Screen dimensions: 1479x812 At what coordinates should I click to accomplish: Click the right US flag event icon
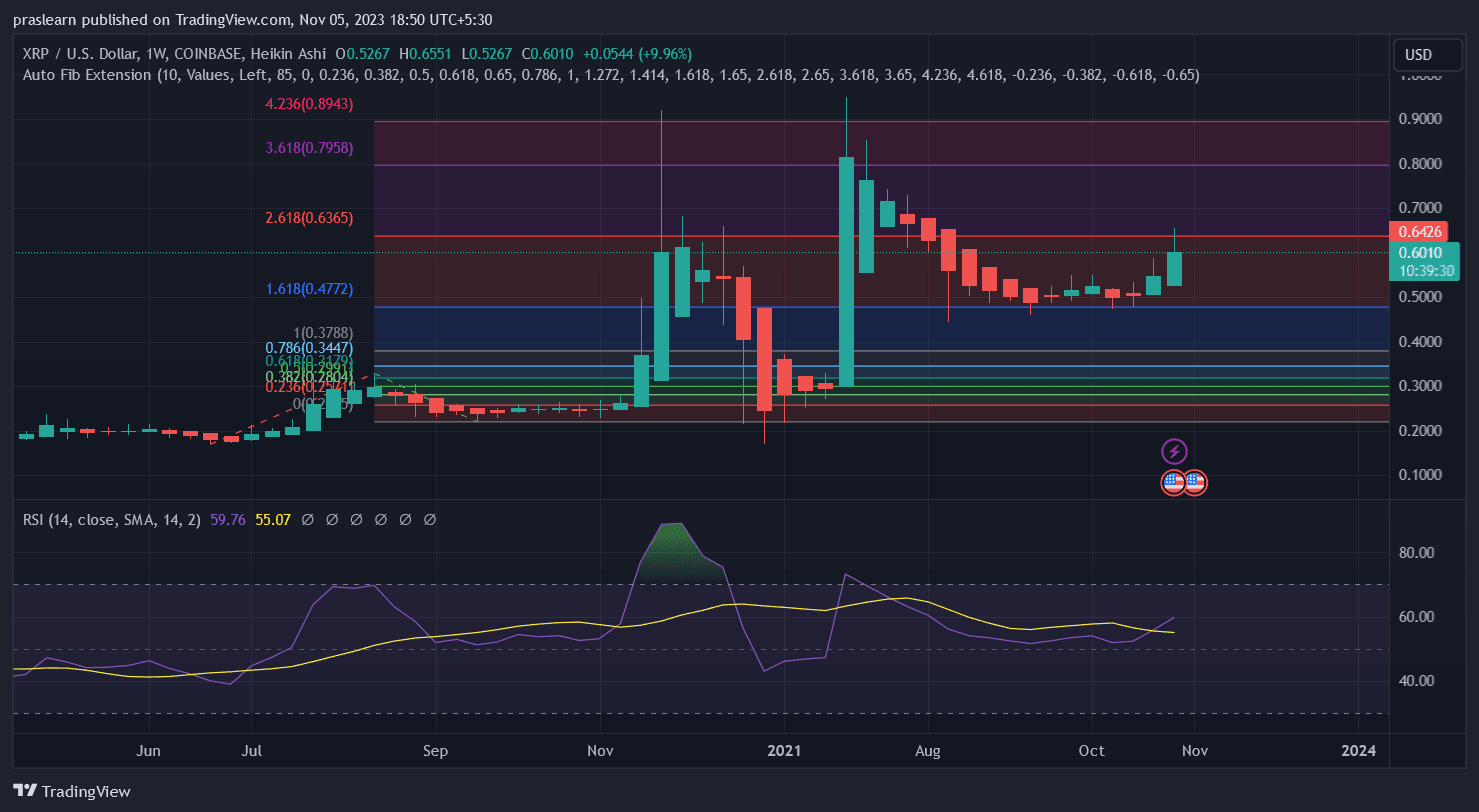(x=1195, y=483)
